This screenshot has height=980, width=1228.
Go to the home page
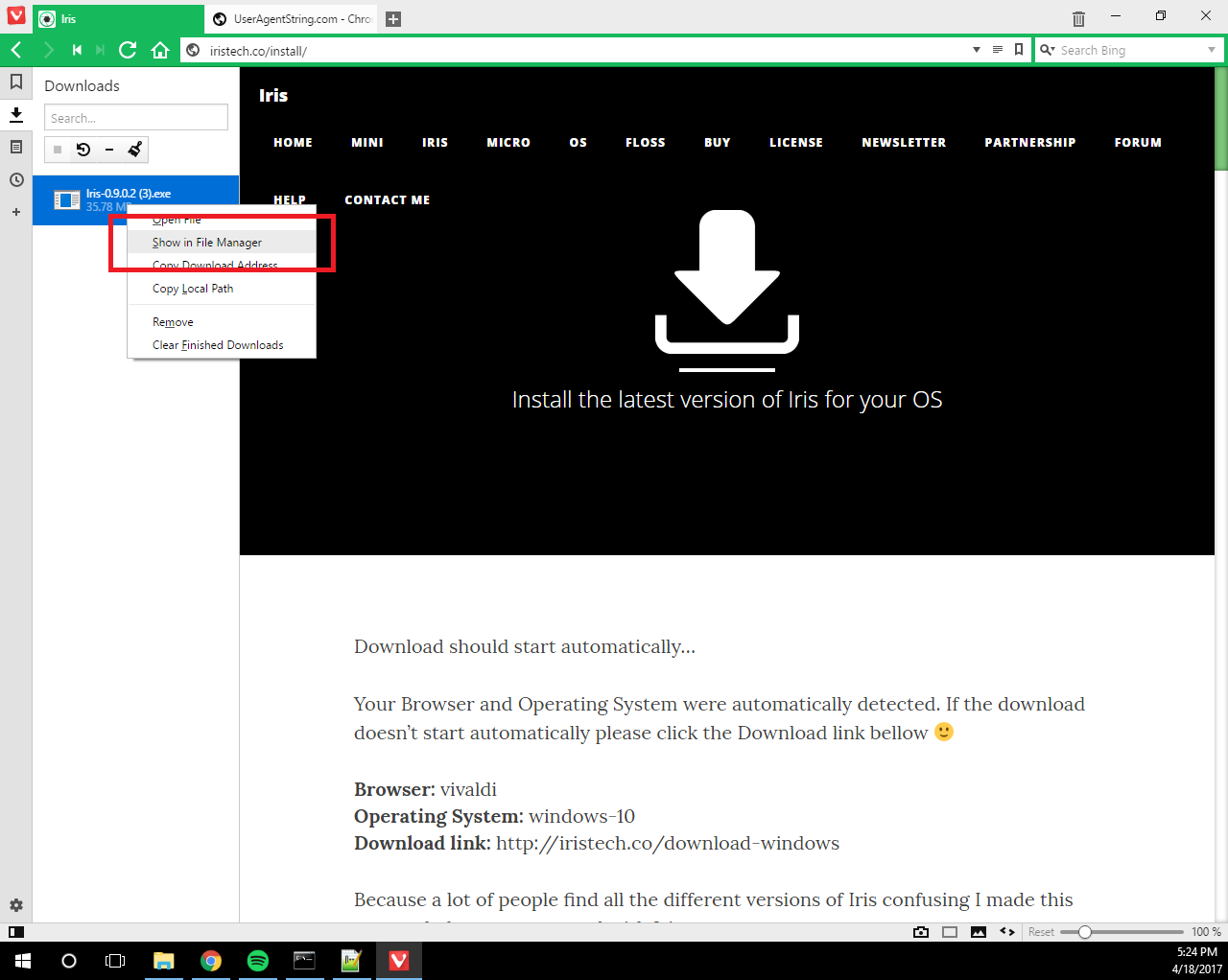[160, 50]
